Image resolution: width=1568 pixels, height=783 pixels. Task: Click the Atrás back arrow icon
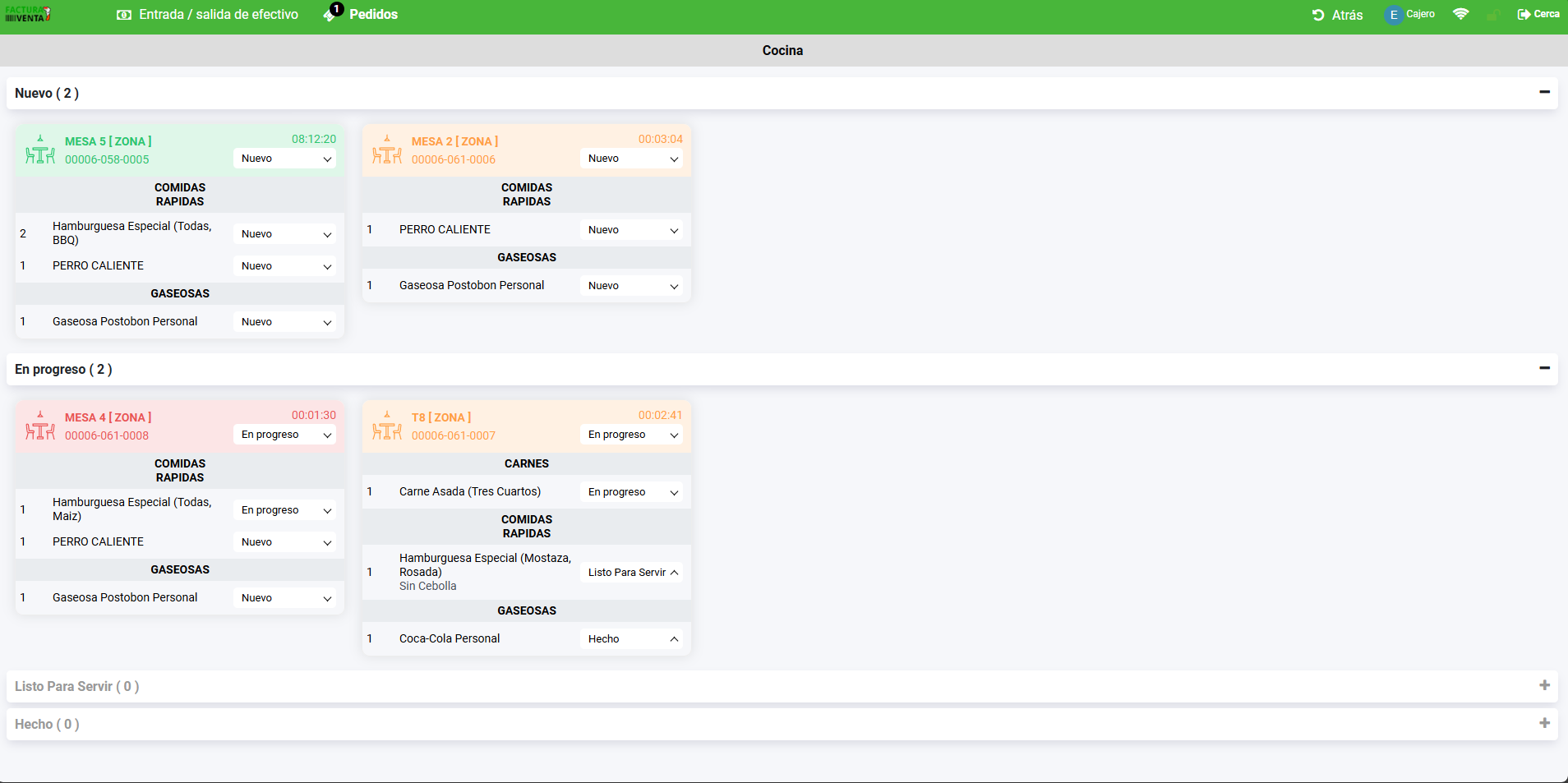click(1318, 15)
